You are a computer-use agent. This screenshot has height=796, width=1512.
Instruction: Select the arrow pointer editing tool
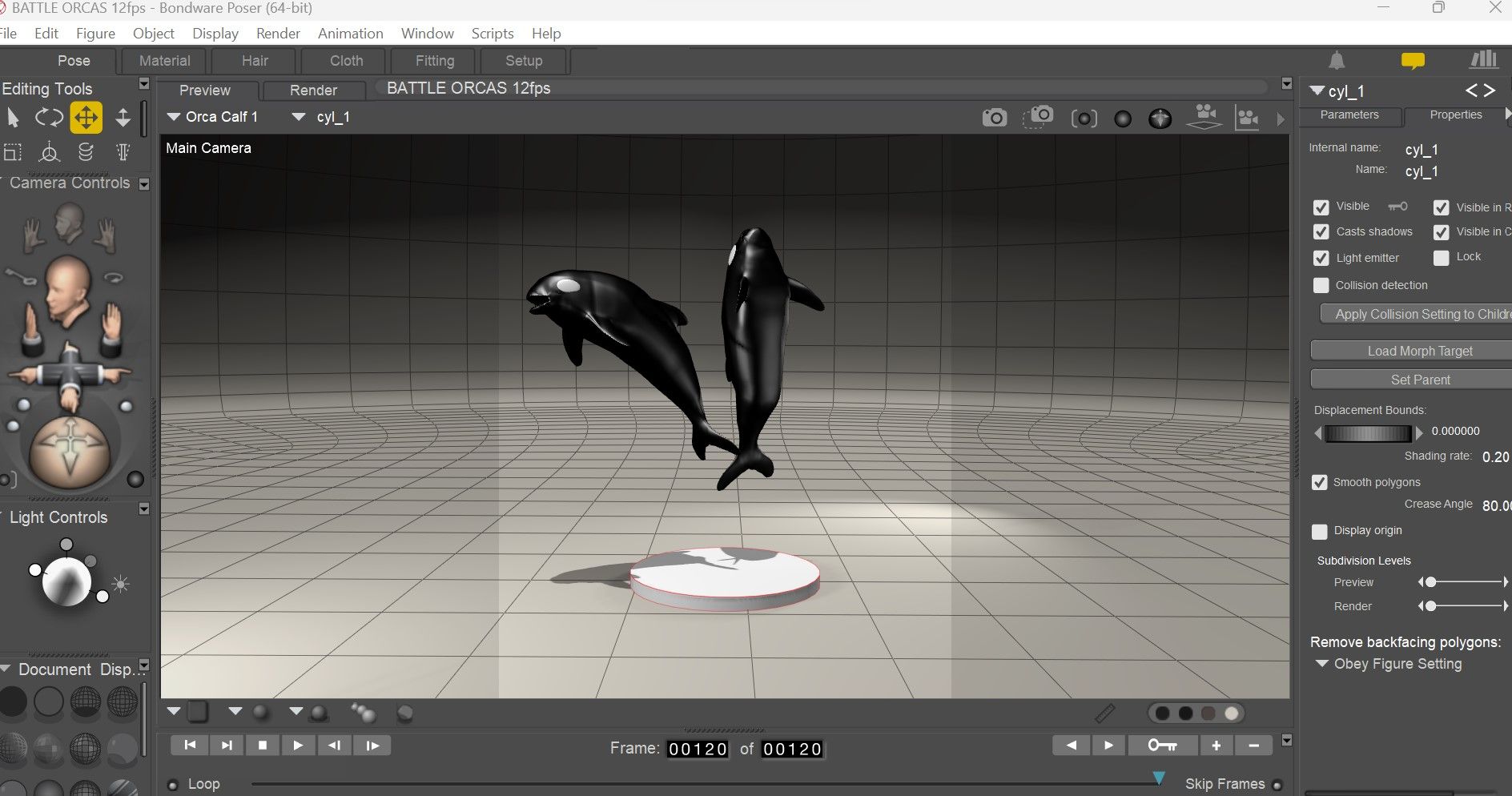point(13,118)
